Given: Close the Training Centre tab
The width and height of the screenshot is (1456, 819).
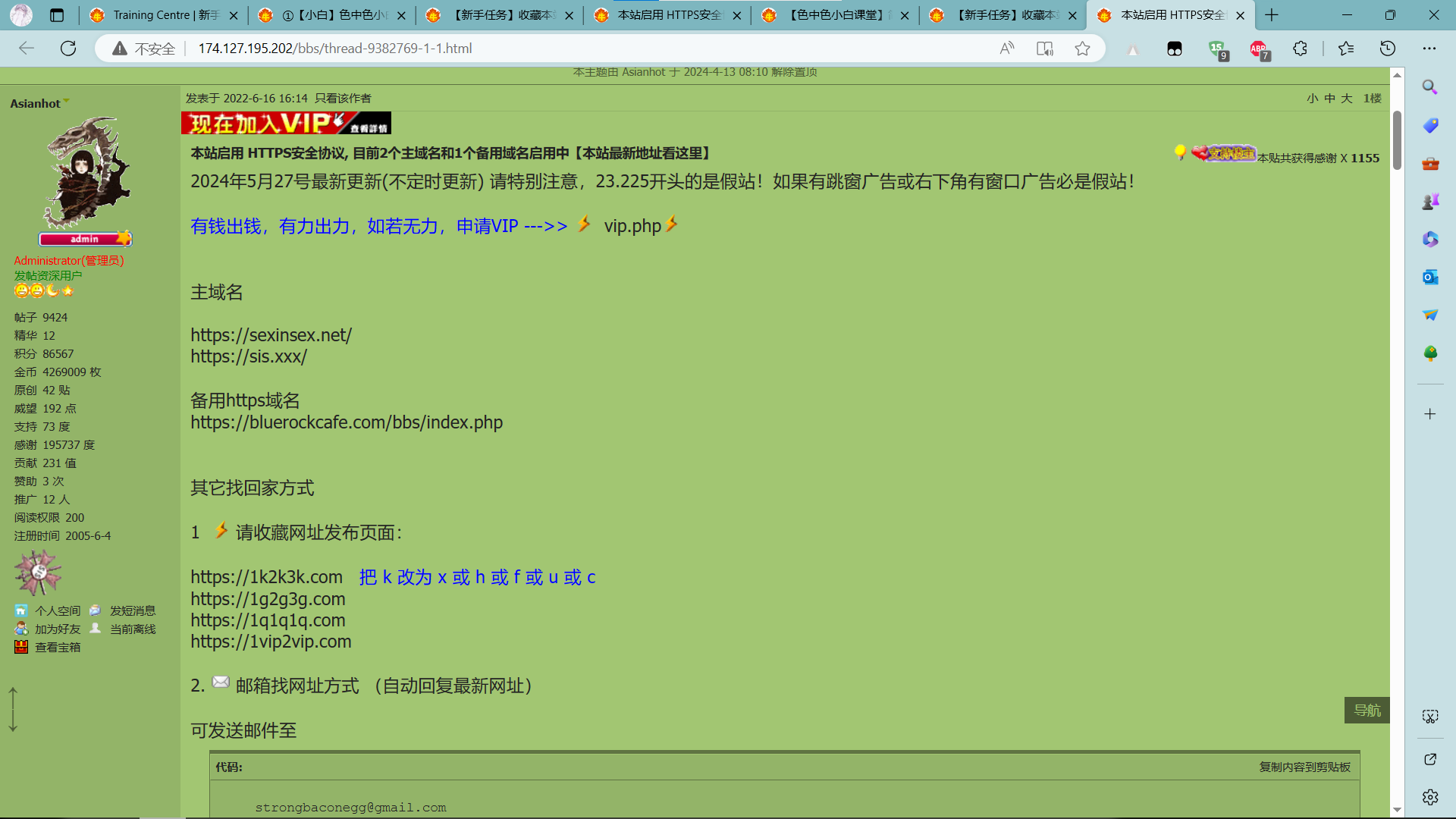Looking at the screenshot, I should [234, 15].
